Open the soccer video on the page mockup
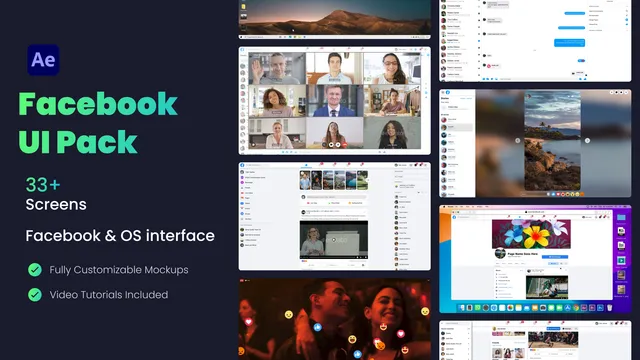This screenshot has height=360, width=640. (547, 287)
